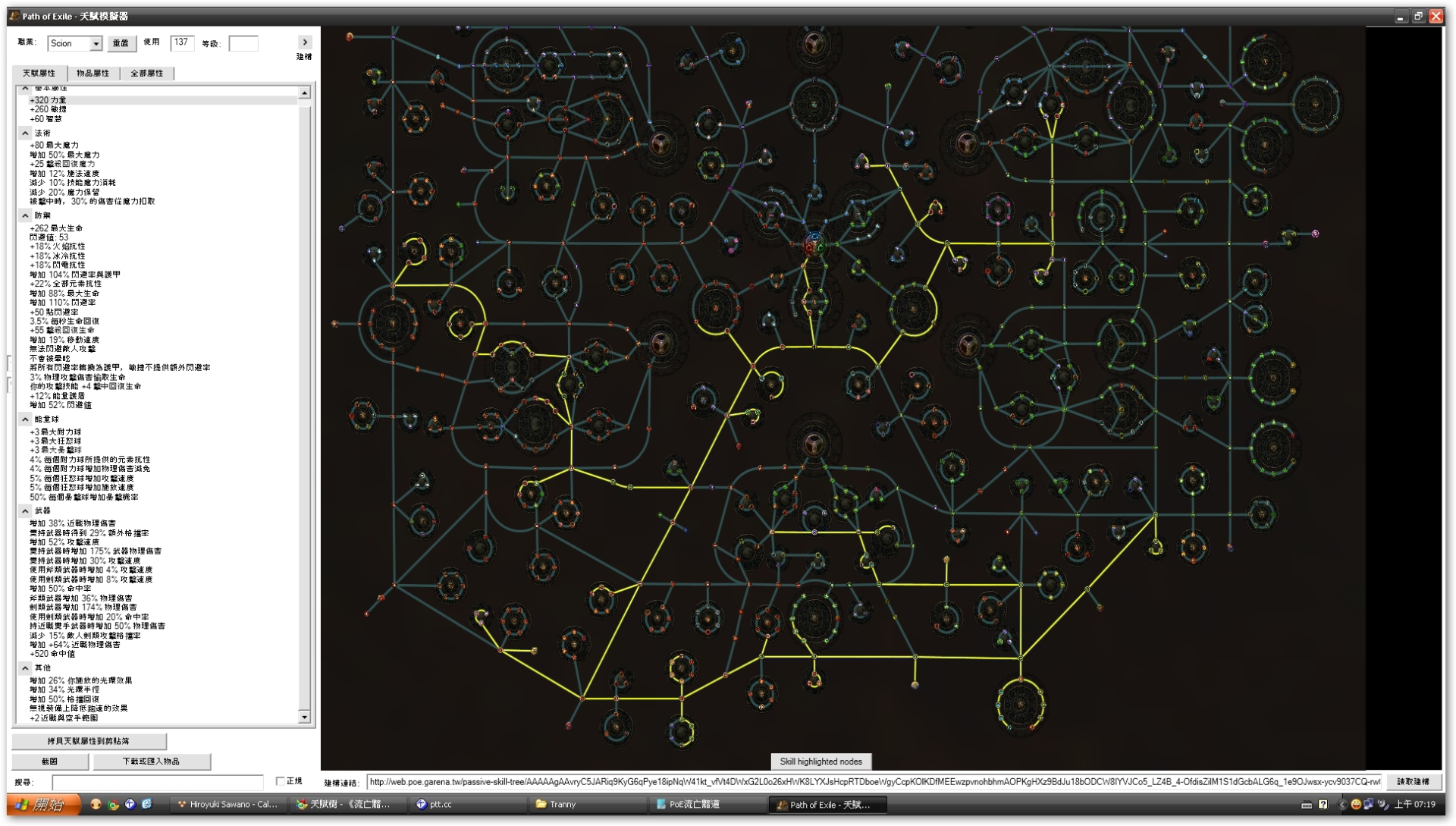Toggle the 正規 checkbox

point(280,781)
